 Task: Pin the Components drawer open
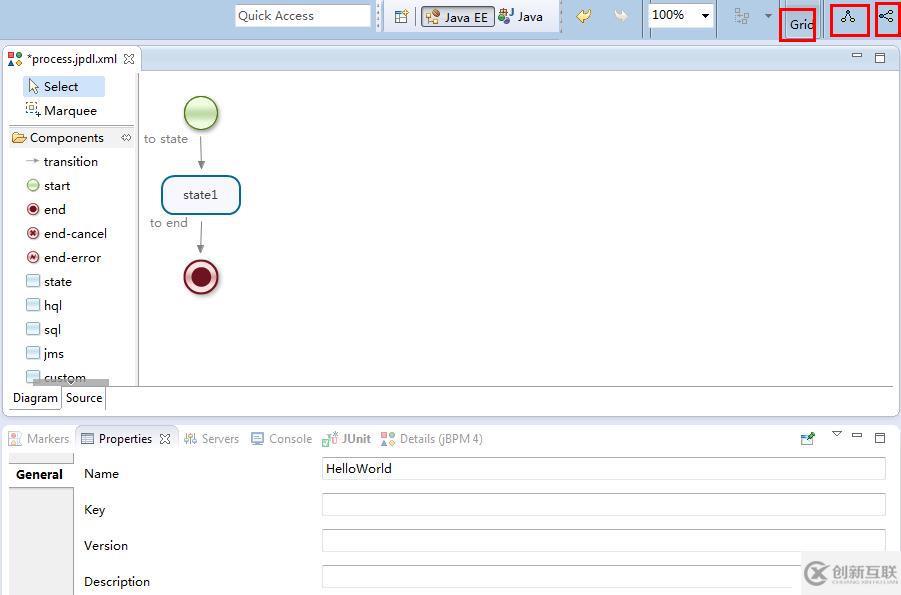point(126,137)
